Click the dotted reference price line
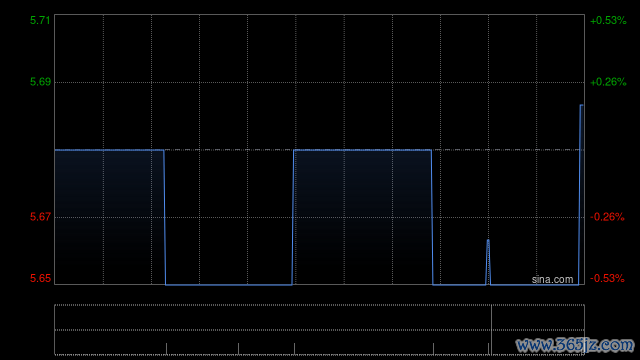Screen dimensions: 640x360 tap(319, 150)
